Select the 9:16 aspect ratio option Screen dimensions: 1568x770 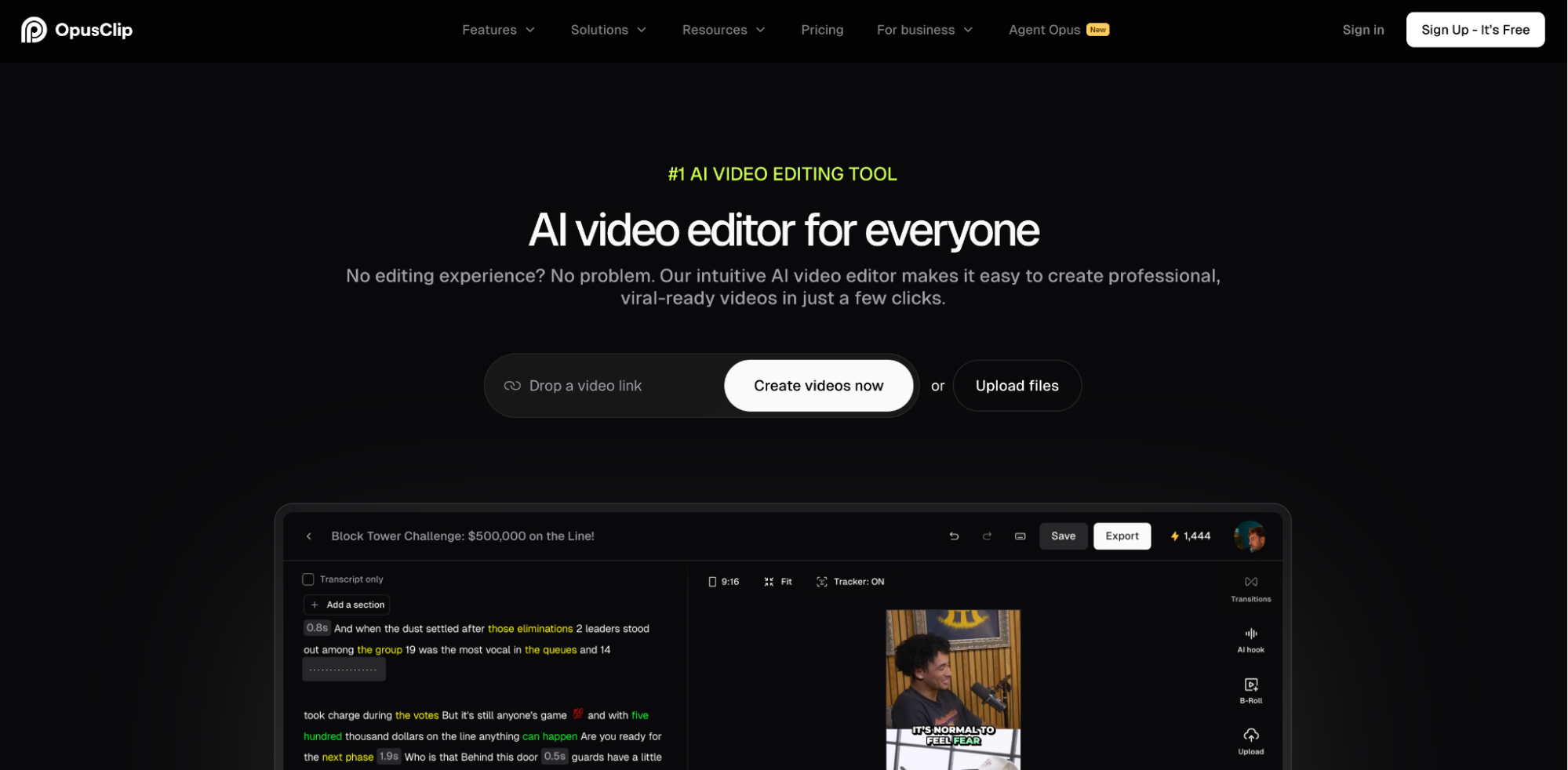coord(723,582)
